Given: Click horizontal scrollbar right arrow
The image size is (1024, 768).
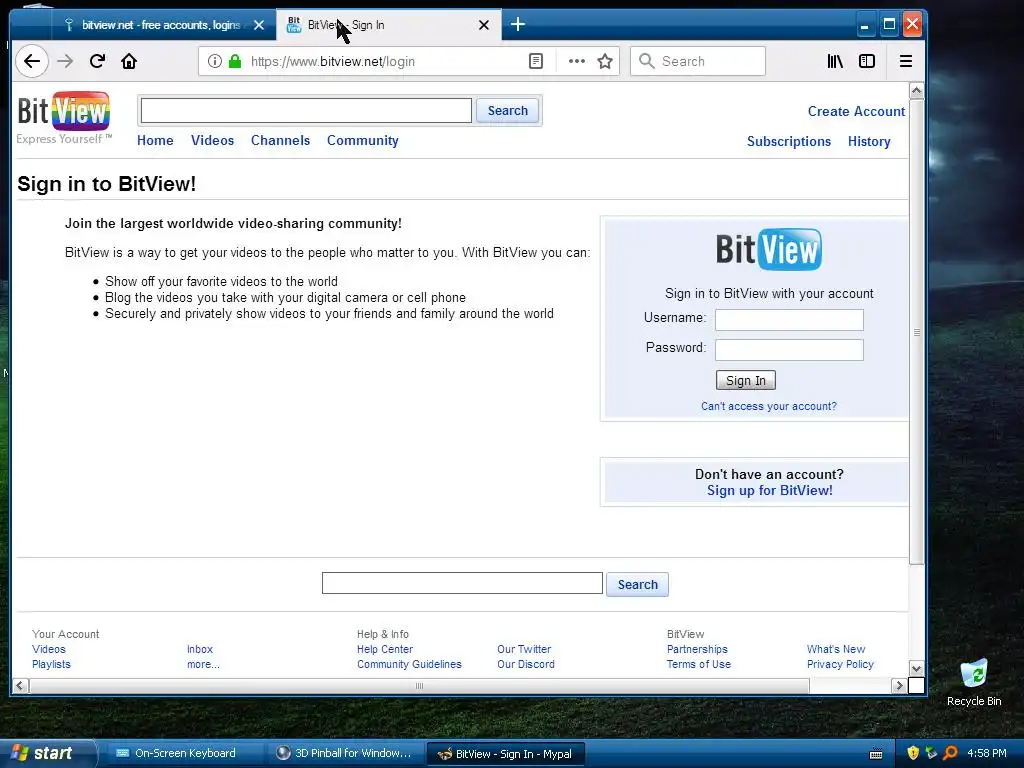Looking at the screenshot, I should point(899,686).
